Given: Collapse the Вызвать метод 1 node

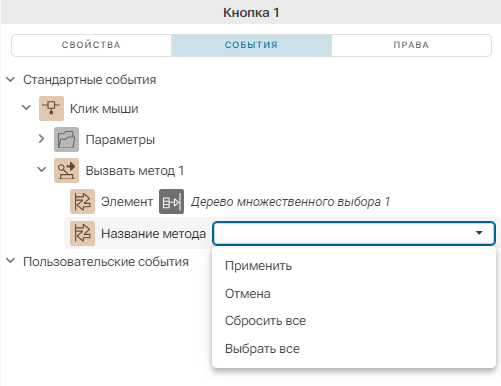Looking at the screenshot, I should coord(42,169).
